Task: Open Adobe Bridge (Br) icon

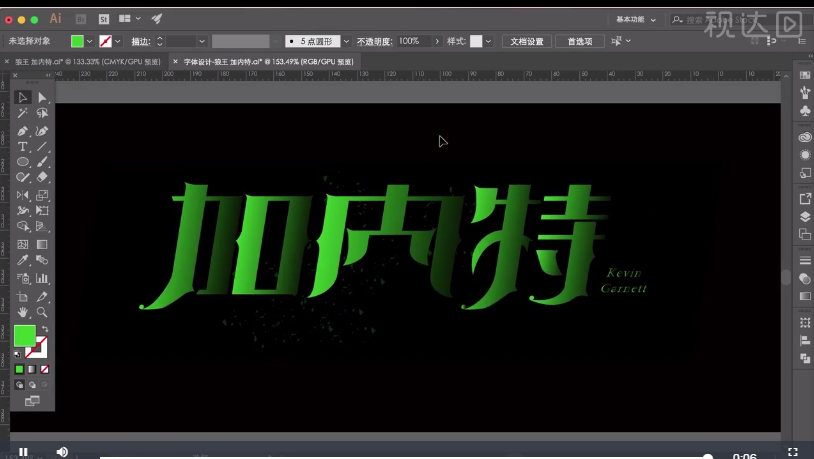Action: coord(81,19)
